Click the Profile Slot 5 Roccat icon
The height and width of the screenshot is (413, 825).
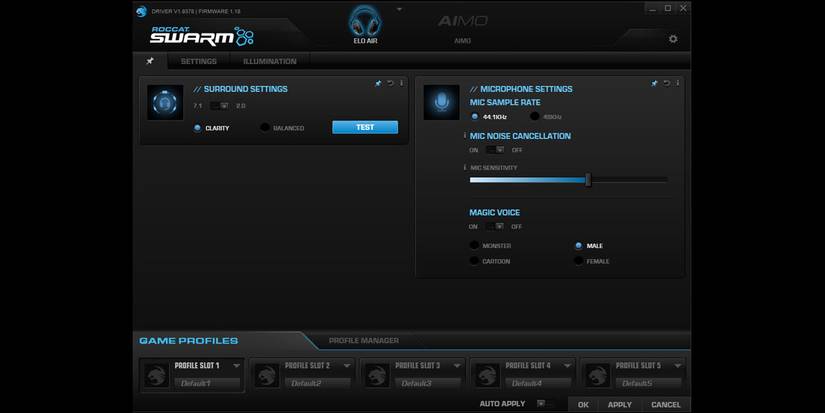click(x=597, y=376)
